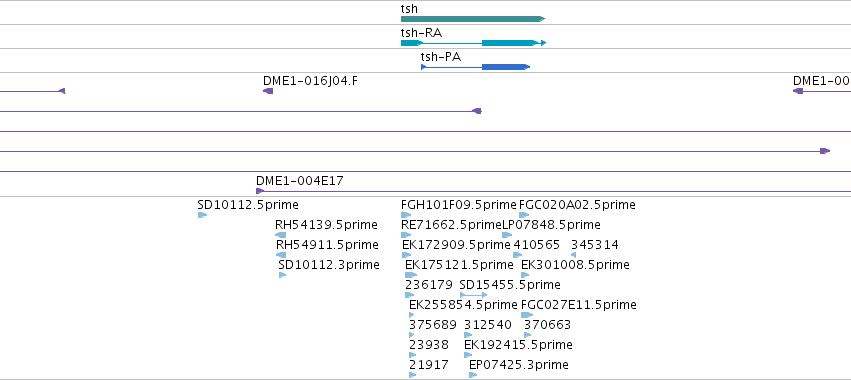Click the RE71662.5prime label text
This screenshot has width=851, height=380.
click(452, 225)
